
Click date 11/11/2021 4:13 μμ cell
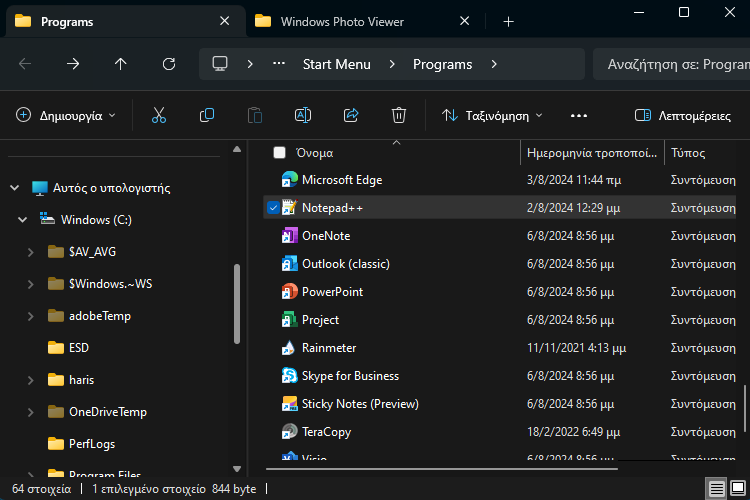click(576, 348)
